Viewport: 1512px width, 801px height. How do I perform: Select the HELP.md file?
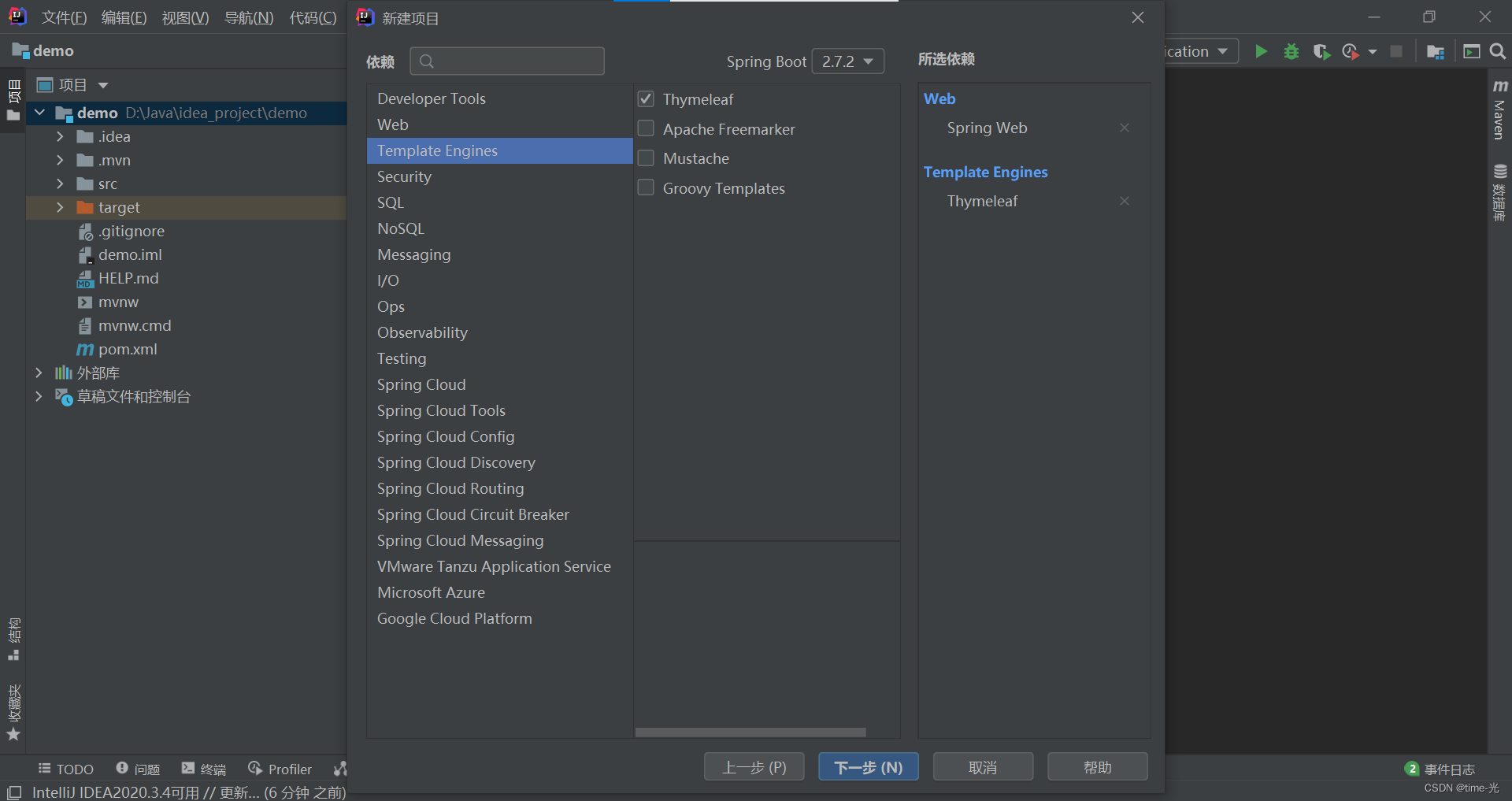point(118,278)
